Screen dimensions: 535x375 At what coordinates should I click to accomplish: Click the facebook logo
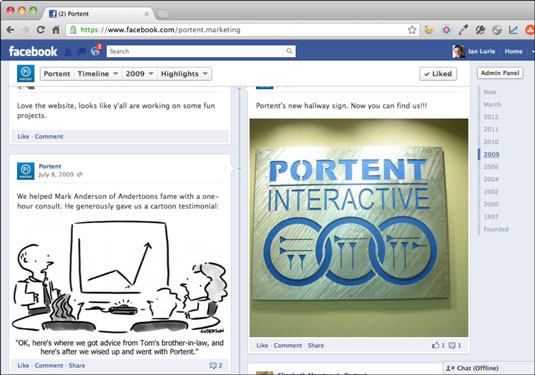[33, 51]
